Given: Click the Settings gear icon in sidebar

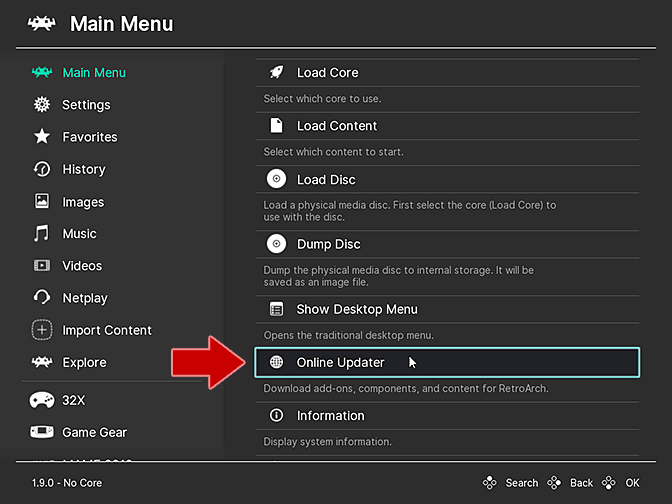Looking at the screenshot, I should click(x=42, y=105).
